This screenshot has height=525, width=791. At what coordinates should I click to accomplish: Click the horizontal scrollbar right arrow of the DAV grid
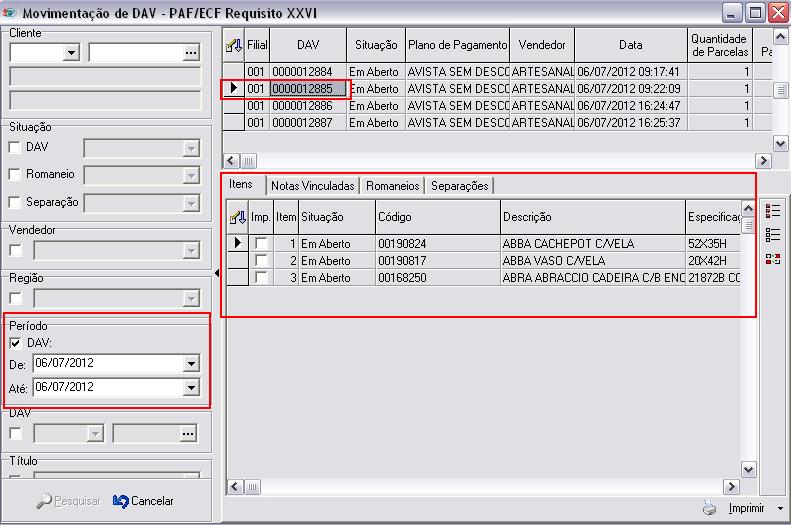[x=763, y=160]
